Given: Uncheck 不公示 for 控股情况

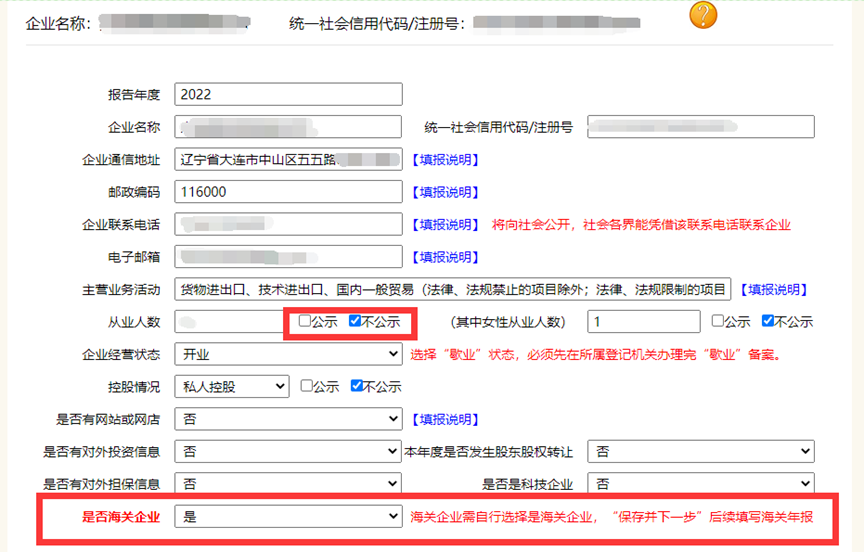Looking at the screenshot, I should point(357,386).
